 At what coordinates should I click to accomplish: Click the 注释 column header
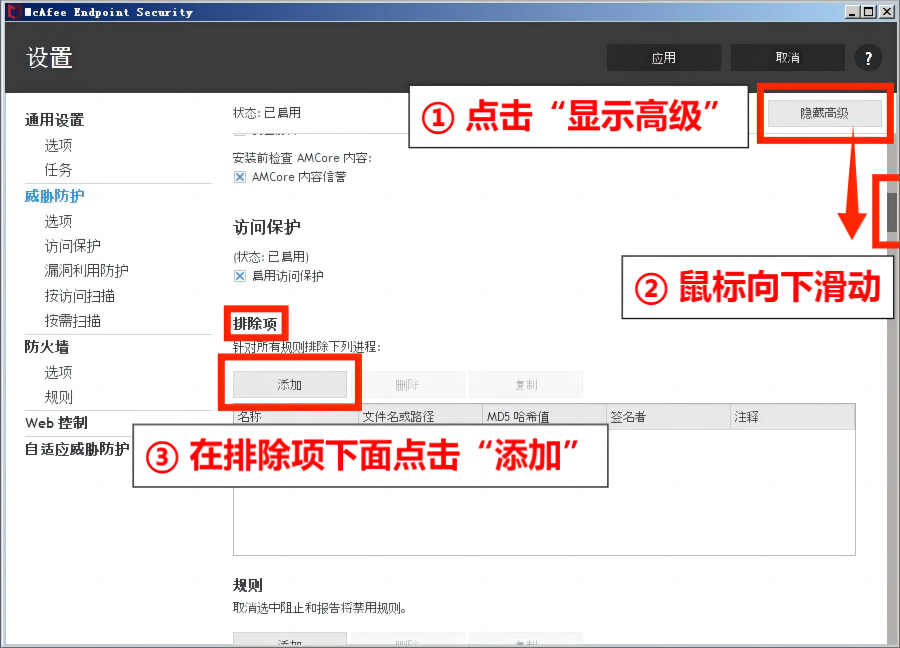pyautogui.click(x=793, y=417)
